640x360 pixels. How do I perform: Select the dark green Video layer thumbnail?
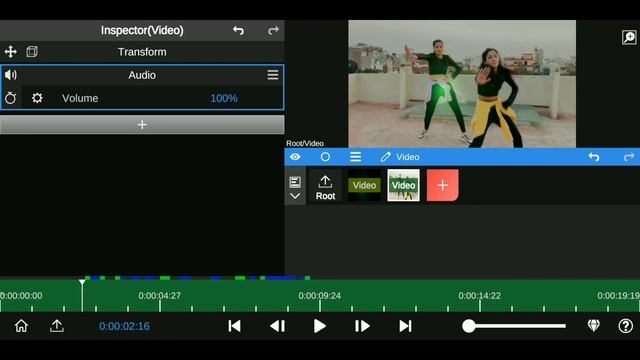364,185
